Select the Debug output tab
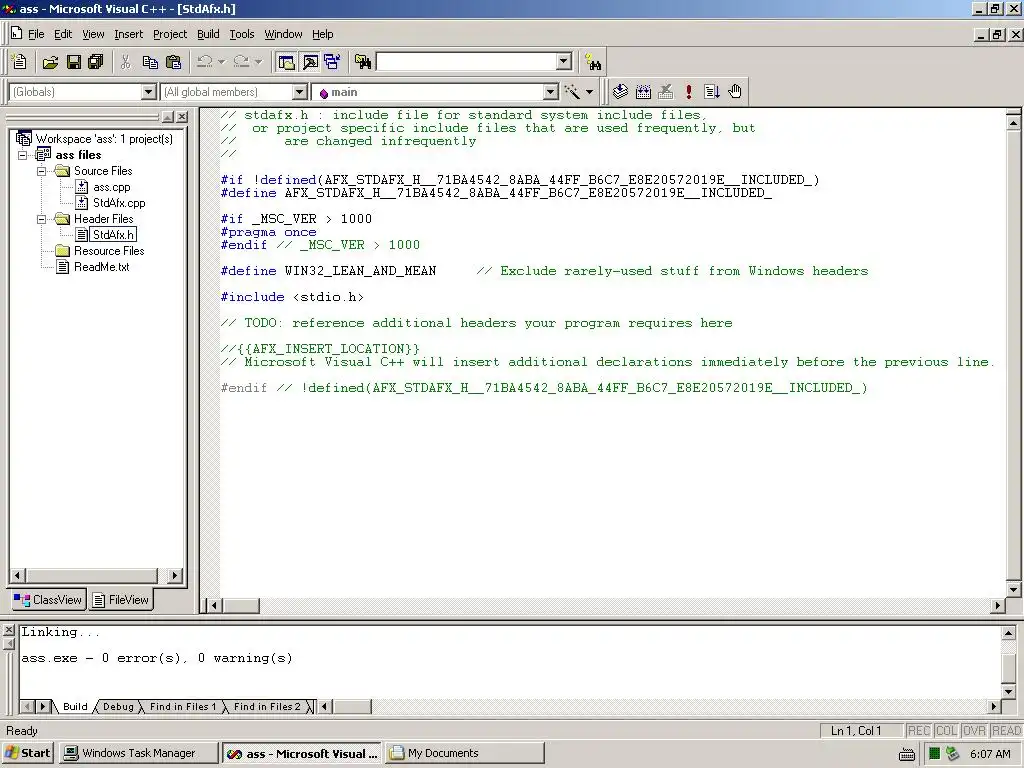 point(118,707)
